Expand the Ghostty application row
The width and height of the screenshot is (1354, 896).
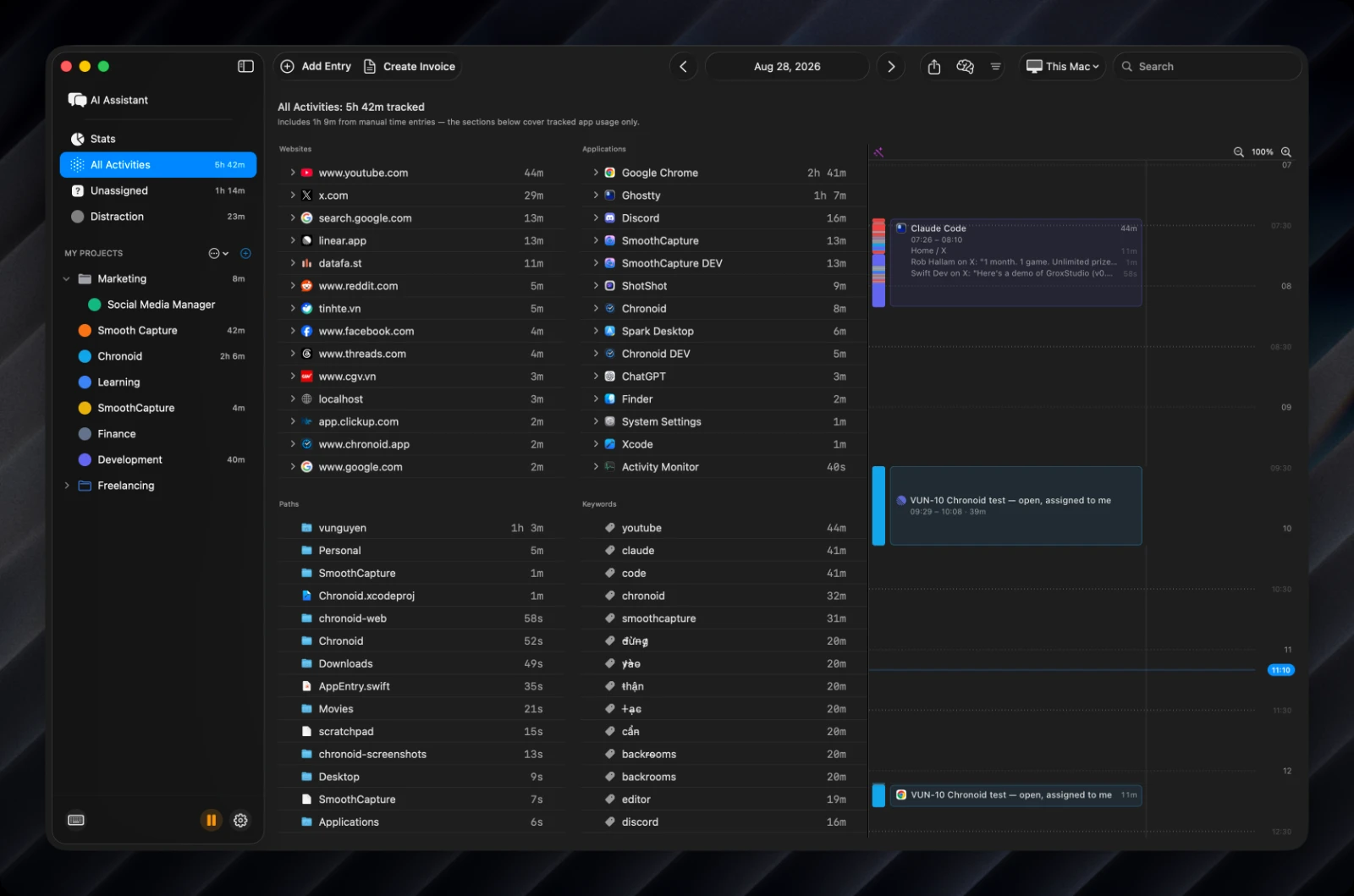pyautogui.click(x=596, y=195)
